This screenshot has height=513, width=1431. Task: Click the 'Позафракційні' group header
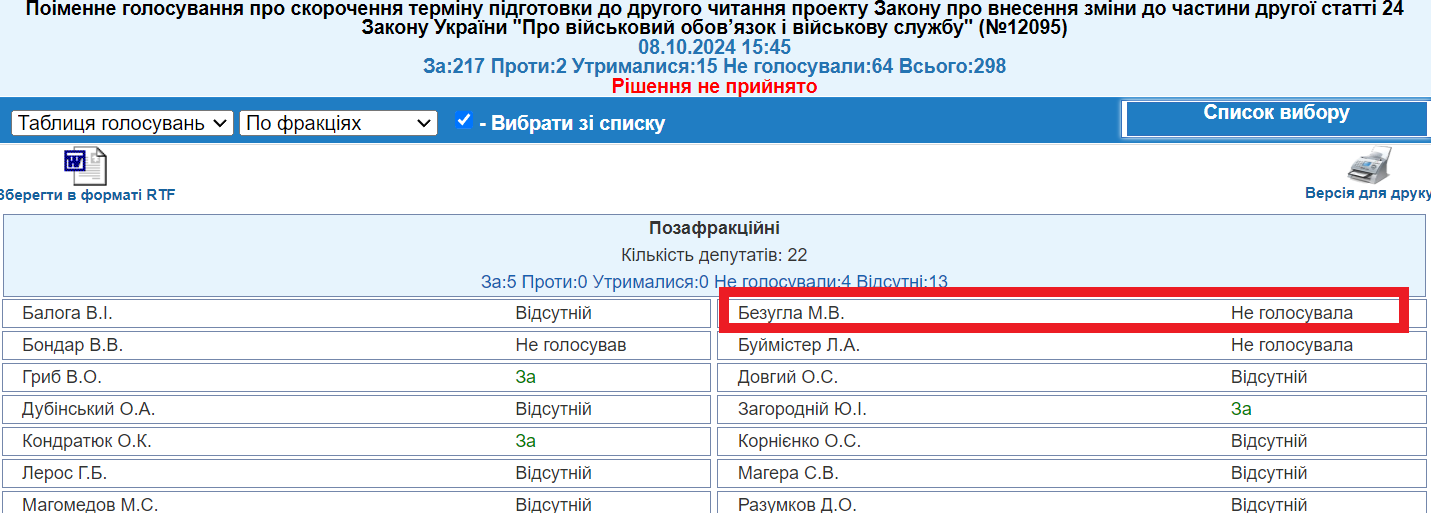click(x=714, y=228)
